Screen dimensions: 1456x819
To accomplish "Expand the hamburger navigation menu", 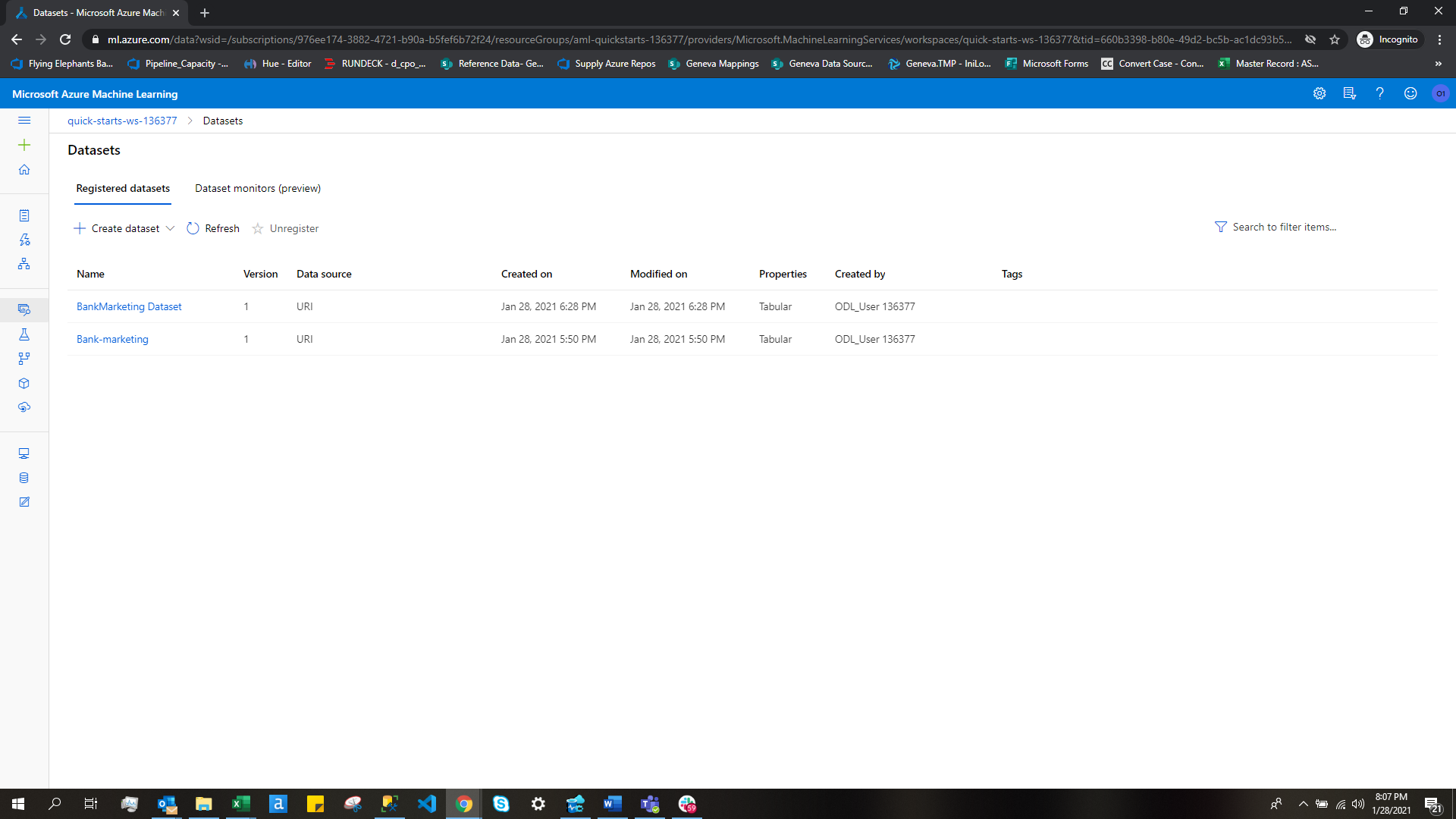I will pyautogui.click(x=24, y=121).
